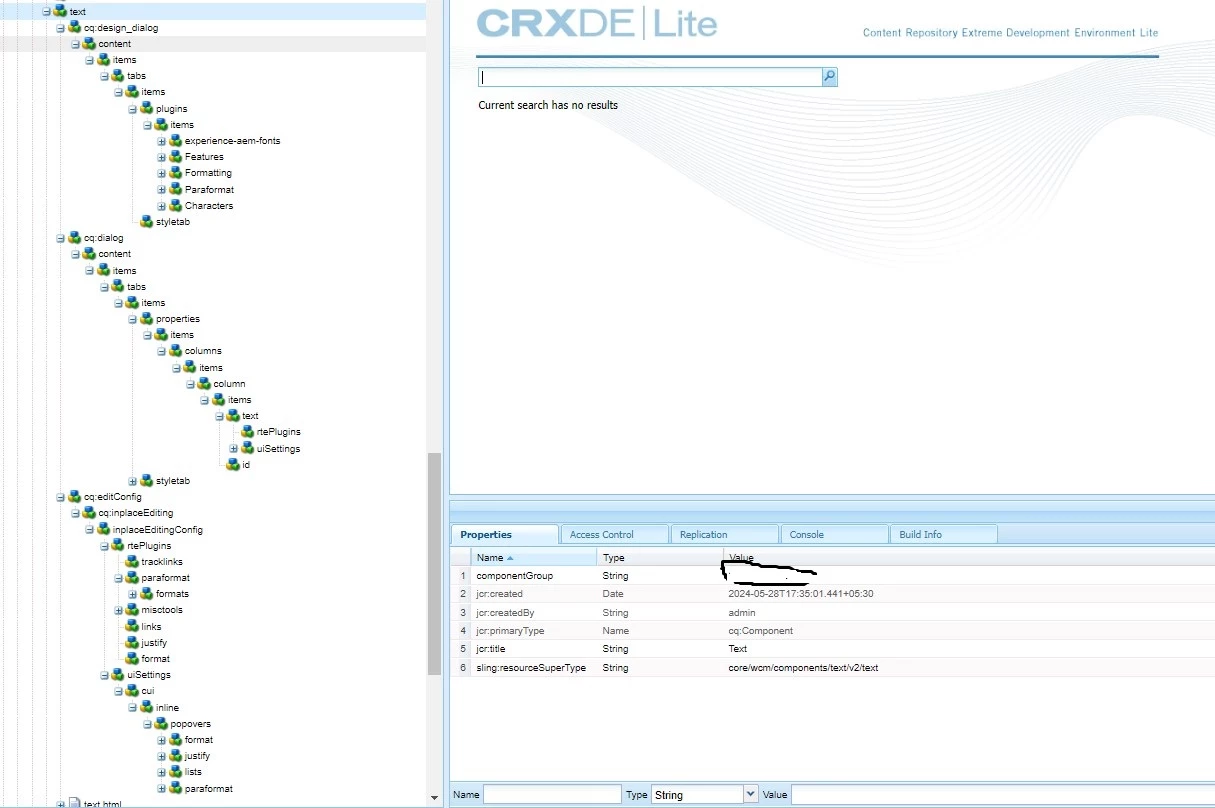The image size is (1215, 808).
Task: Open the Type dropdown for new property
Action: [x=750, y=794]
